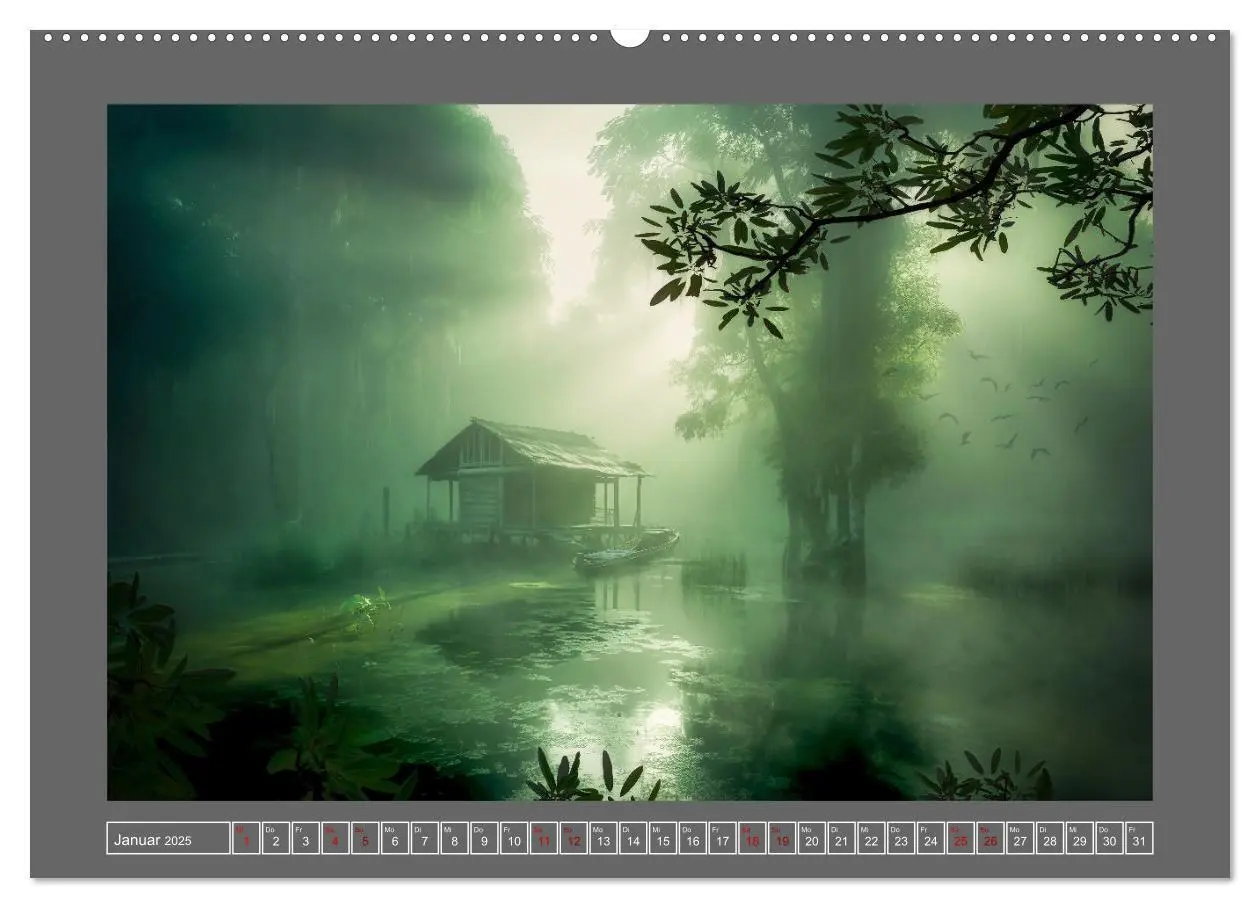Select red Saturday day 18 cell

click(x=752, y=839)
